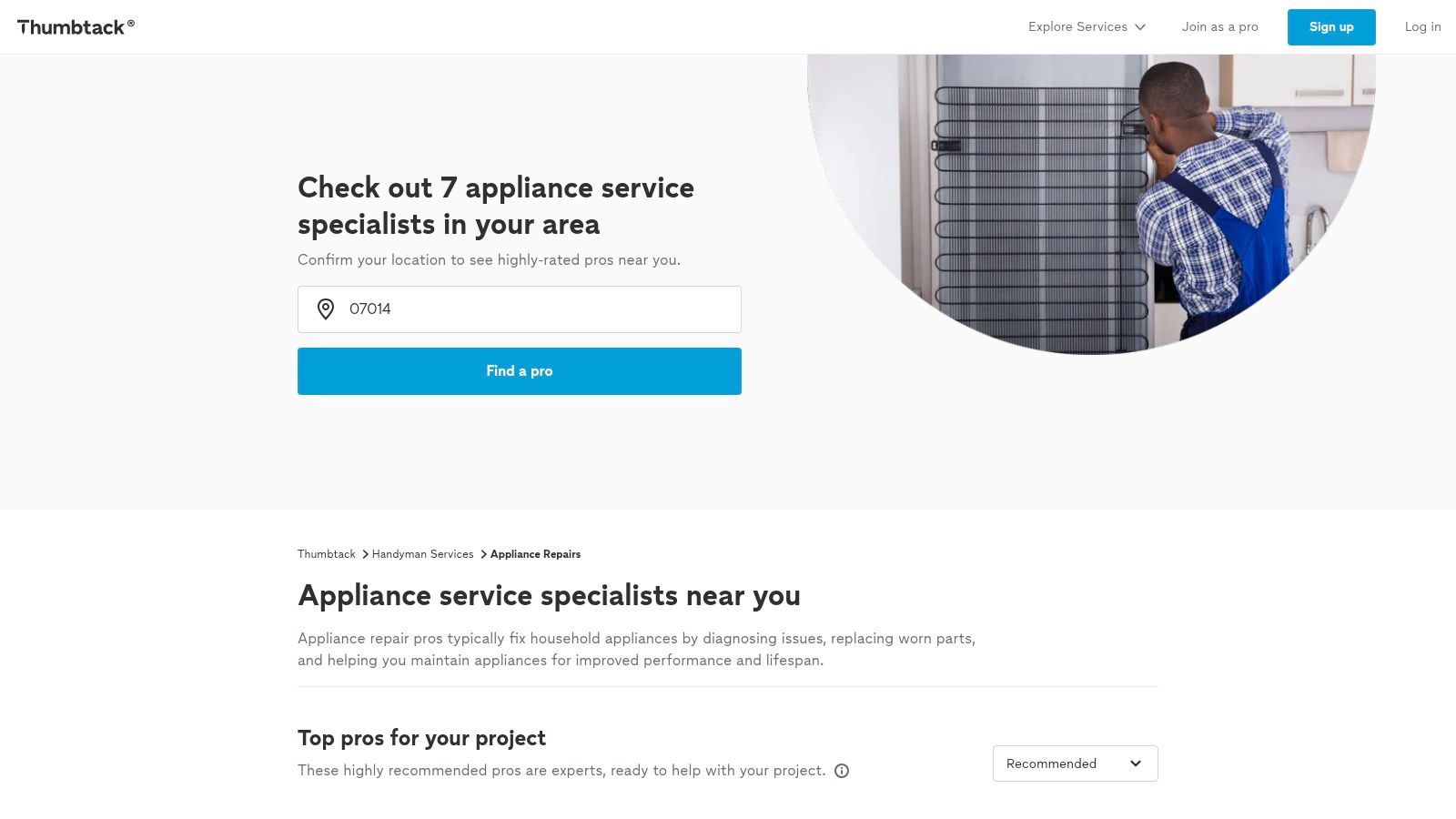Expand the Recommended dropdown using its arrow
1456x819 pixels.
[1136, 763]
